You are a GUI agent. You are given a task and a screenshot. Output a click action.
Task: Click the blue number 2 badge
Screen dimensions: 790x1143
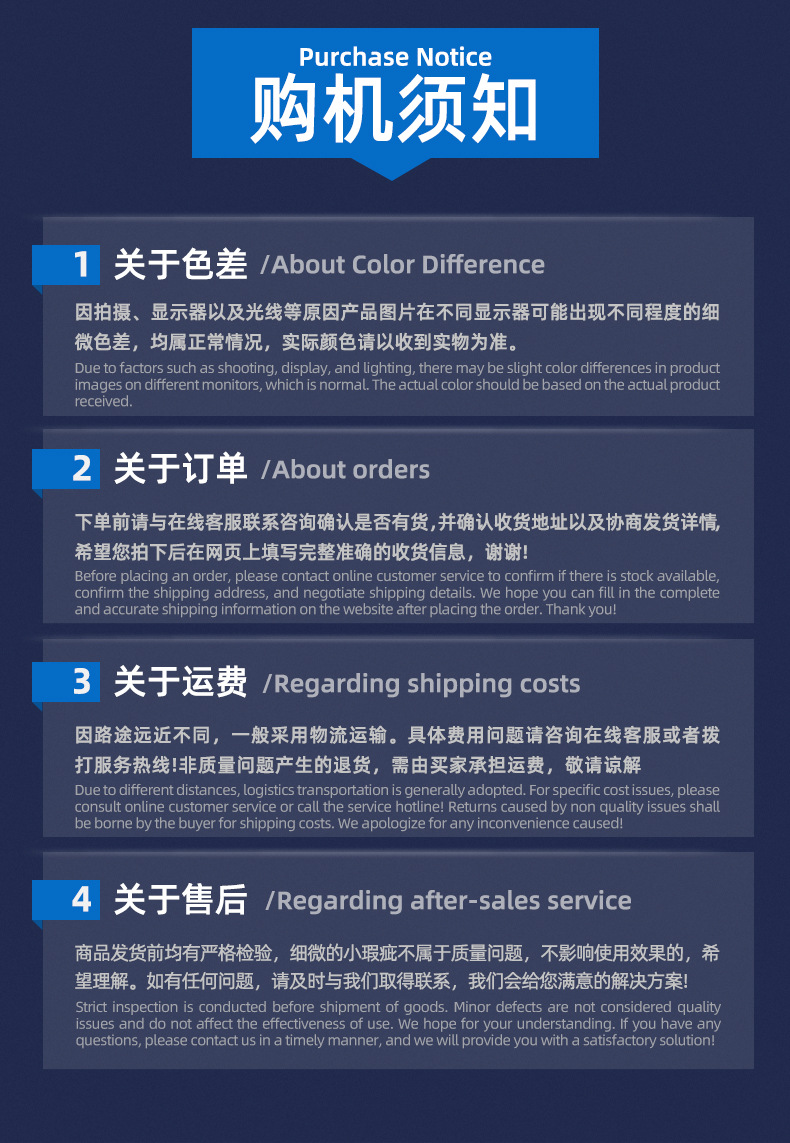click(66, 469)
